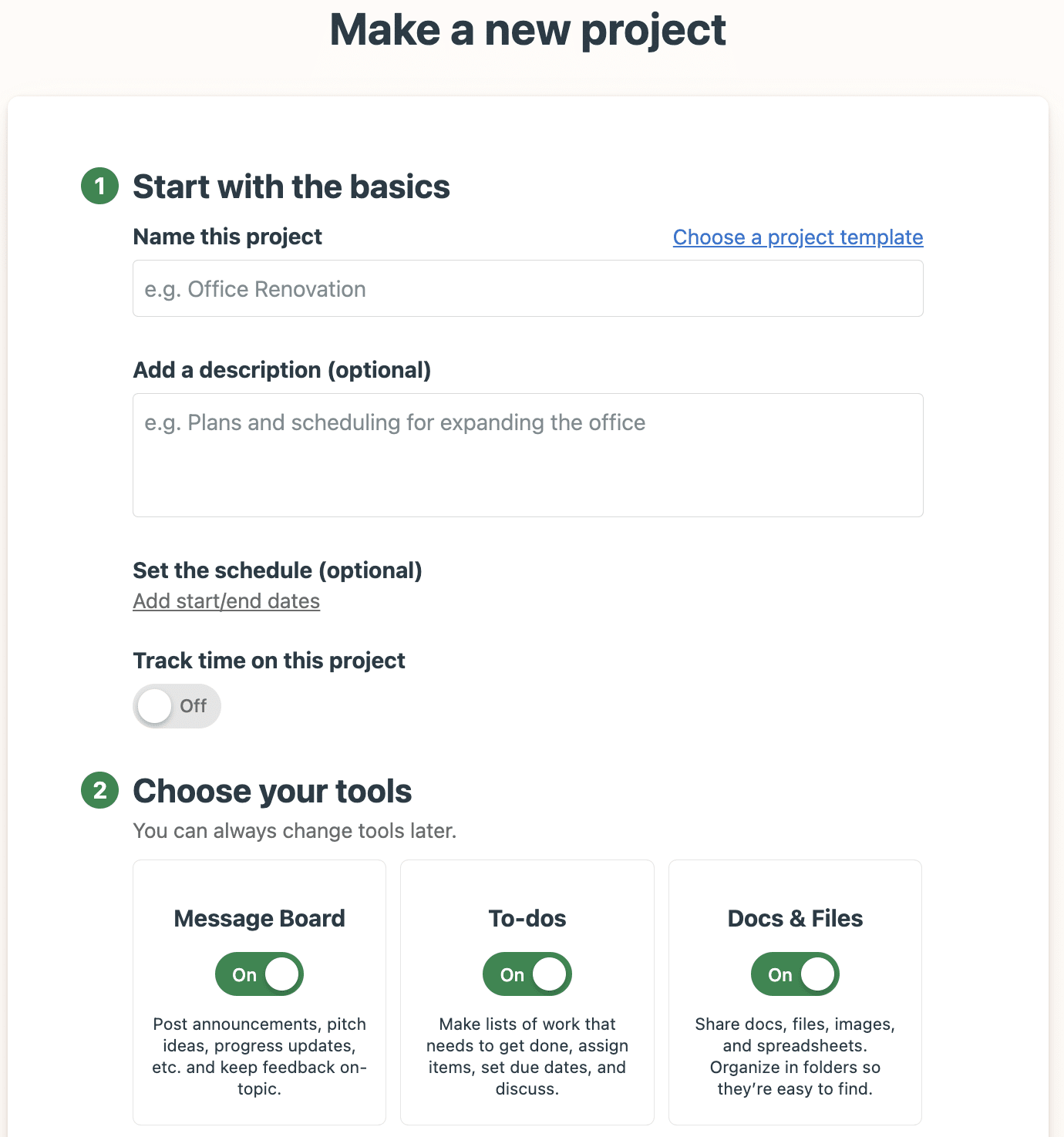Click the project name field
Image resolution: width=1064 pixels, height=1137 pixels.
tap(527, 288)
